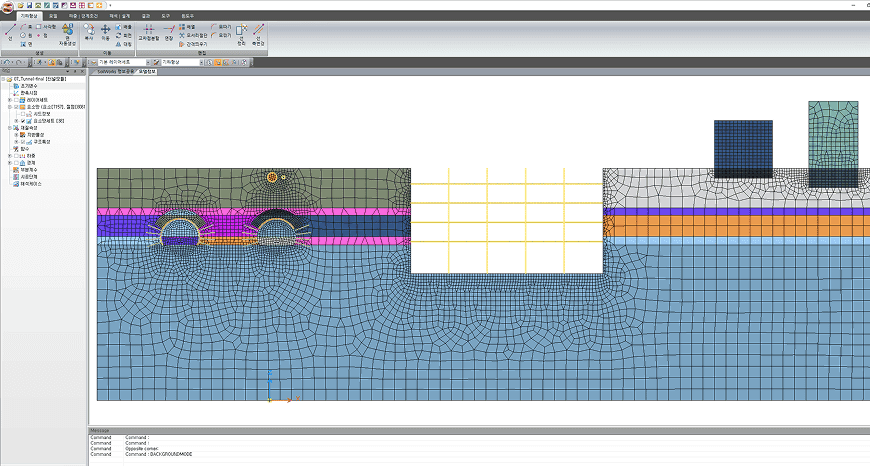This screenshot has height=466, width=870.
Task: Select the Circle (원) tool
Action: [27, 36]
